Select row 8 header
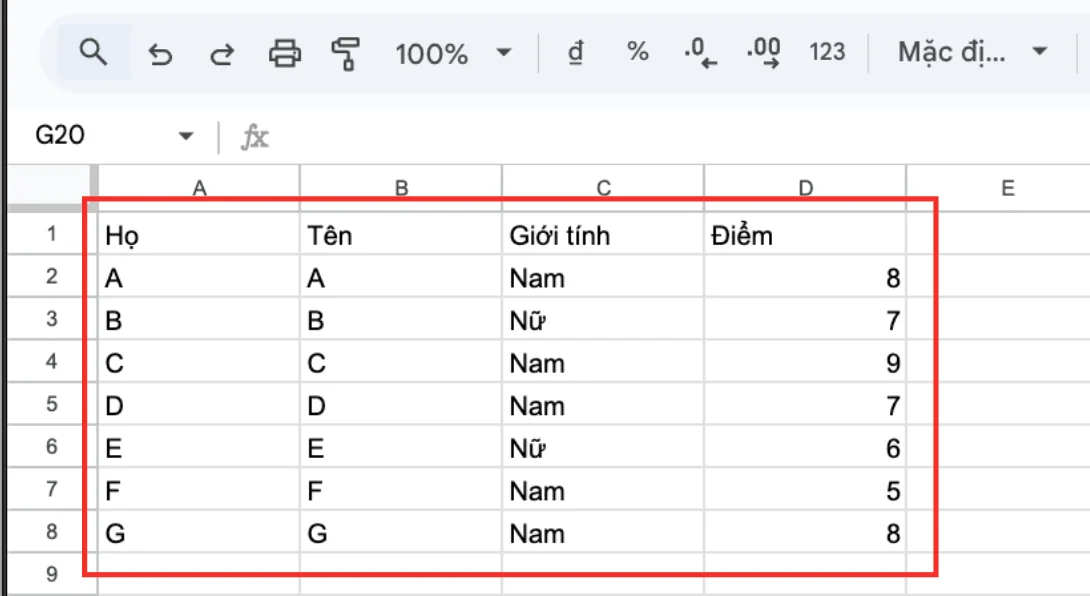 [x=51, y=531]
